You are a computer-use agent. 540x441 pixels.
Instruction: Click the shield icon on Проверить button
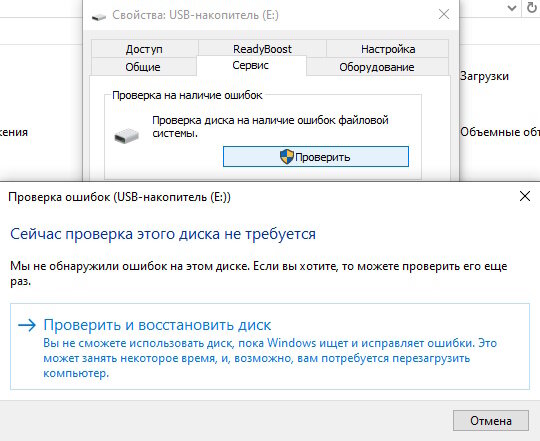(287, 157)
